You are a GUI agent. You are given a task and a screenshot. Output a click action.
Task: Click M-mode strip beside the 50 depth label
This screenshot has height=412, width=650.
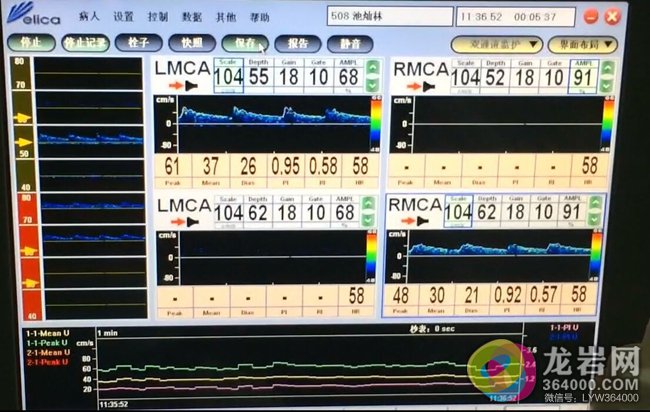[x=90, y=141]
